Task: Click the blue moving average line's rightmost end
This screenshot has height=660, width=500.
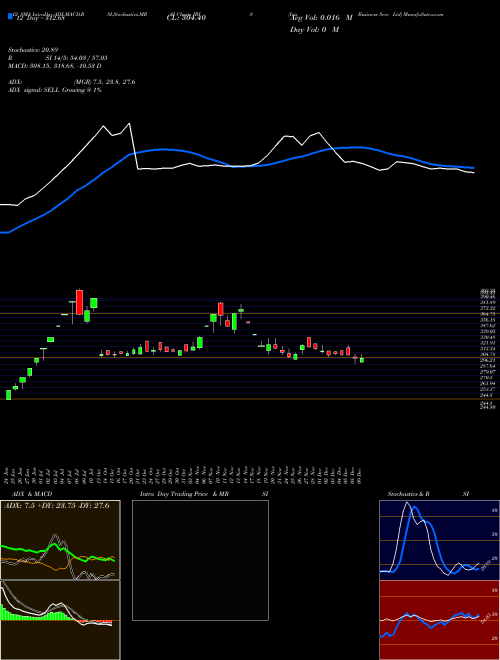Action: click(473, 168)
